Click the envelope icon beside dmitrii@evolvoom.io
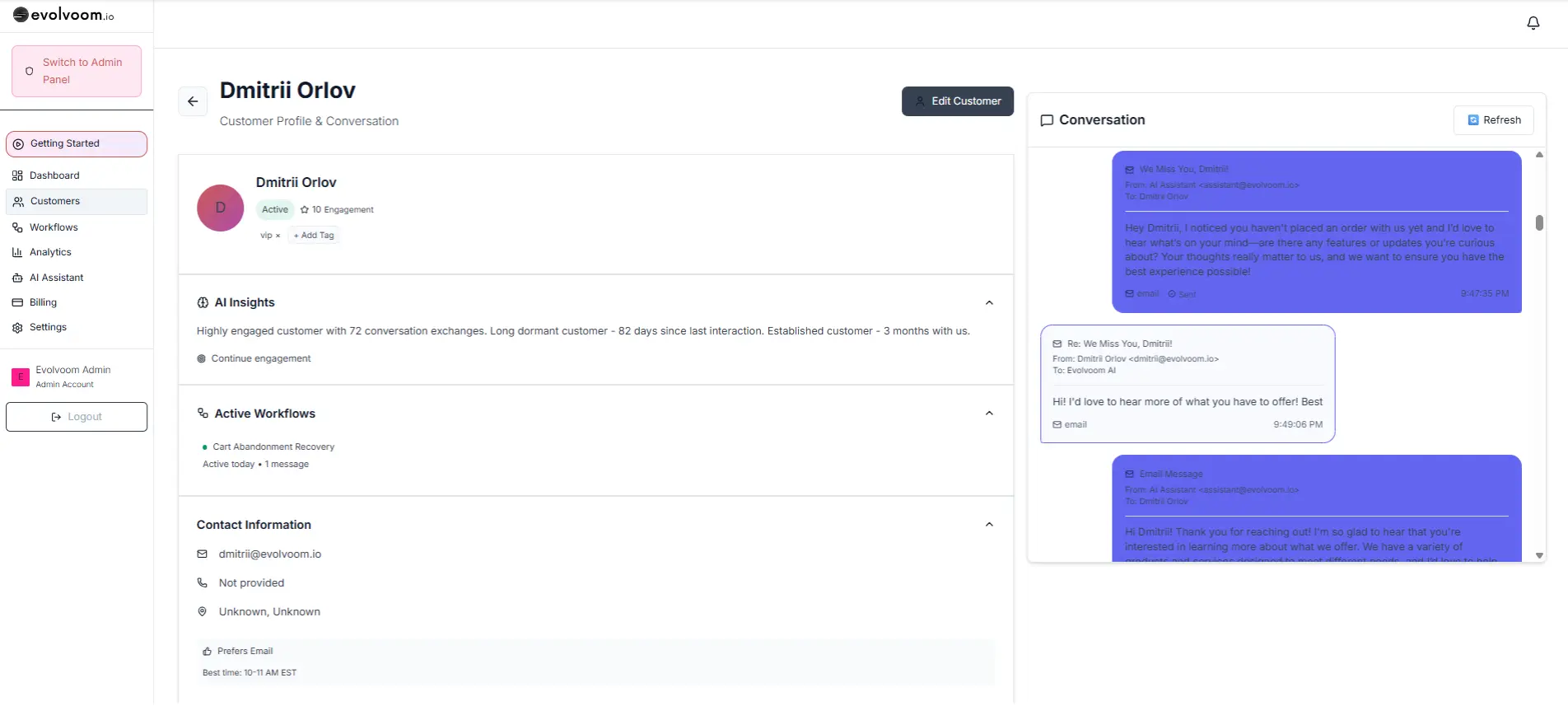1568x706 pixels. [203, 554]
